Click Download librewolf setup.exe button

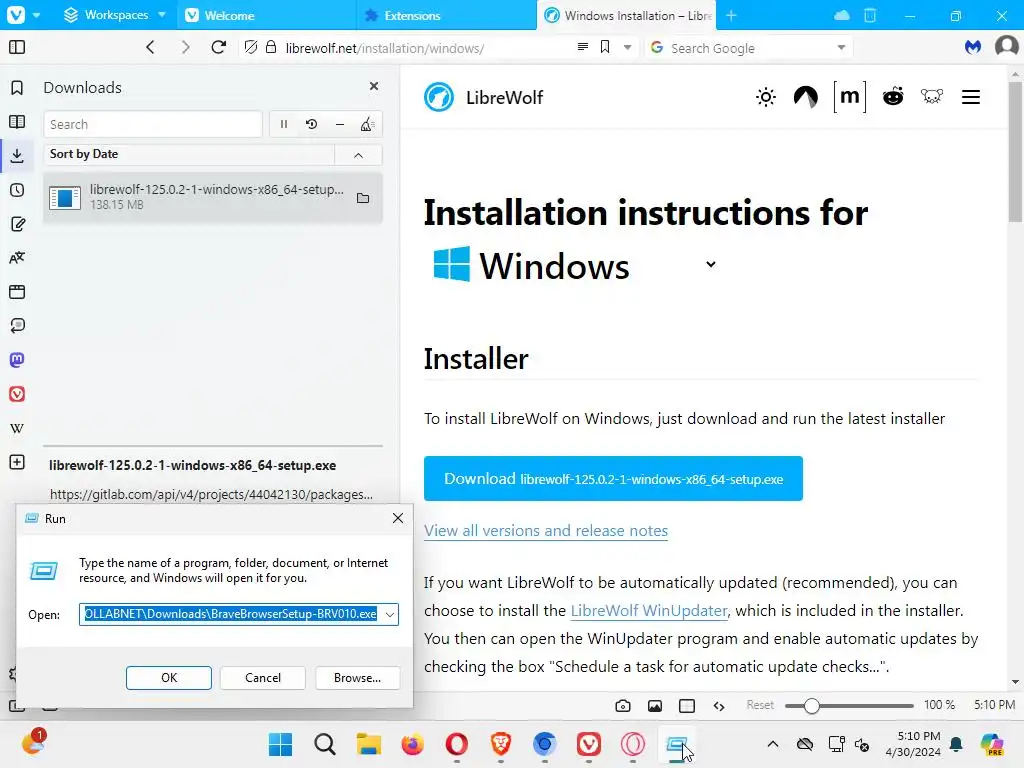613,479
